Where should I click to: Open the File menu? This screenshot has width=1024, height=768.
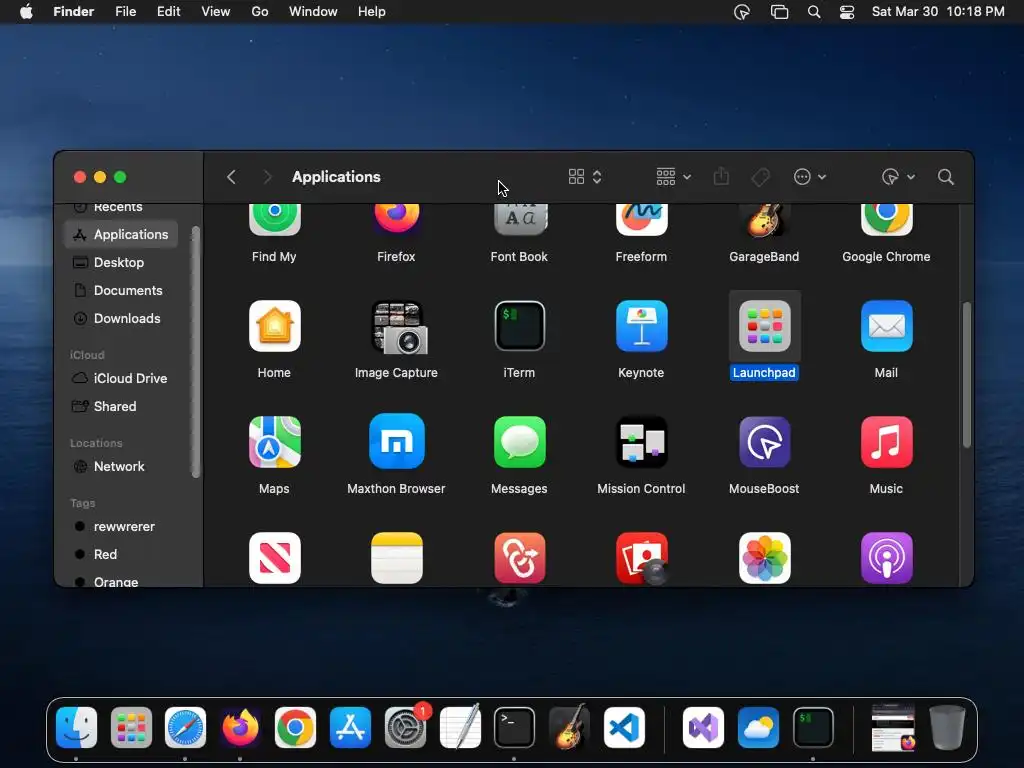coord(125,12)
